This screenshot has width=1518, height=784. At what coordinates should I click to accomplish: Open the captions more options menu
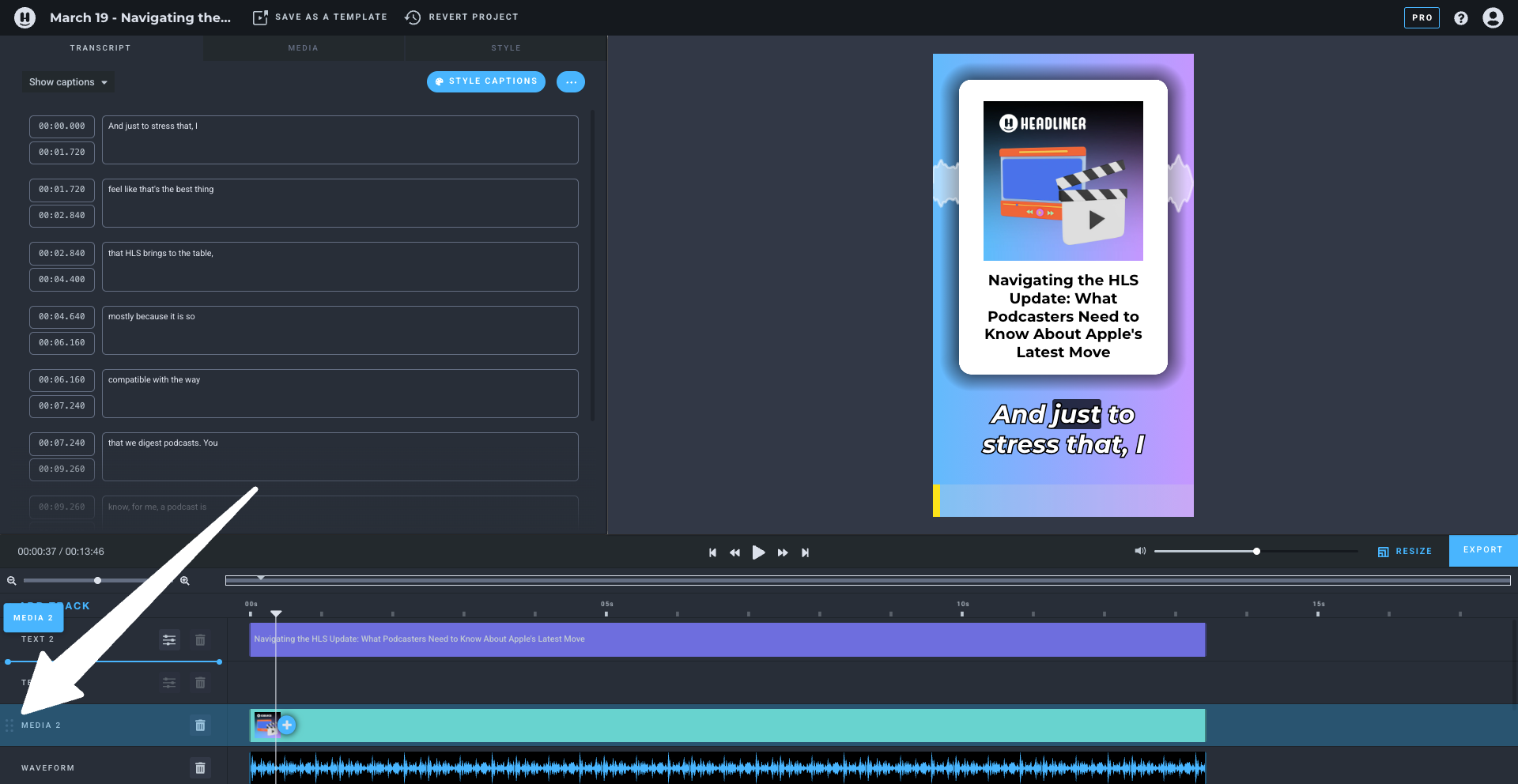pyautogui.click(x=570, y=82)
